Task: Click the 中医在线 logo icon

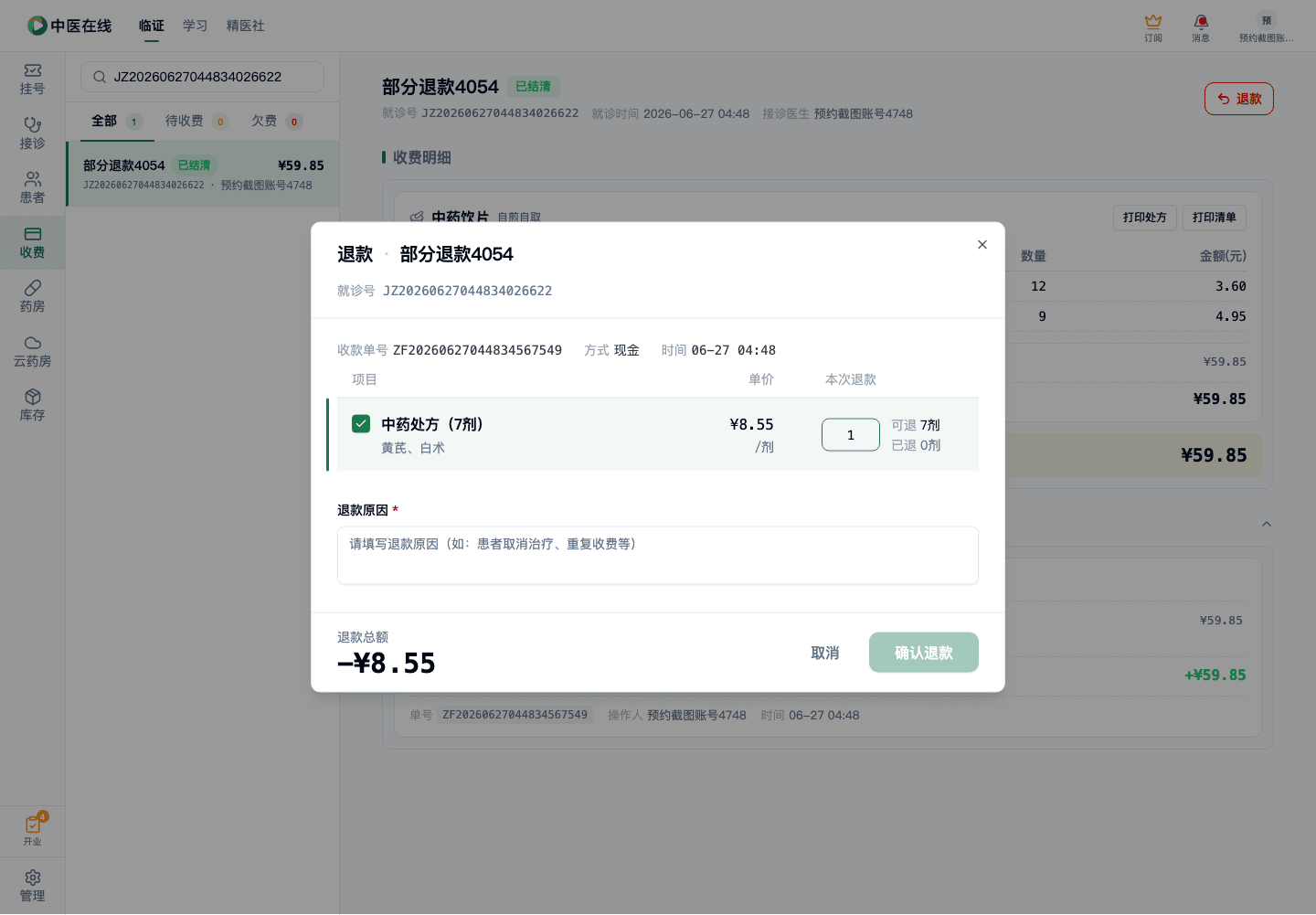Action: click(37, 26)
